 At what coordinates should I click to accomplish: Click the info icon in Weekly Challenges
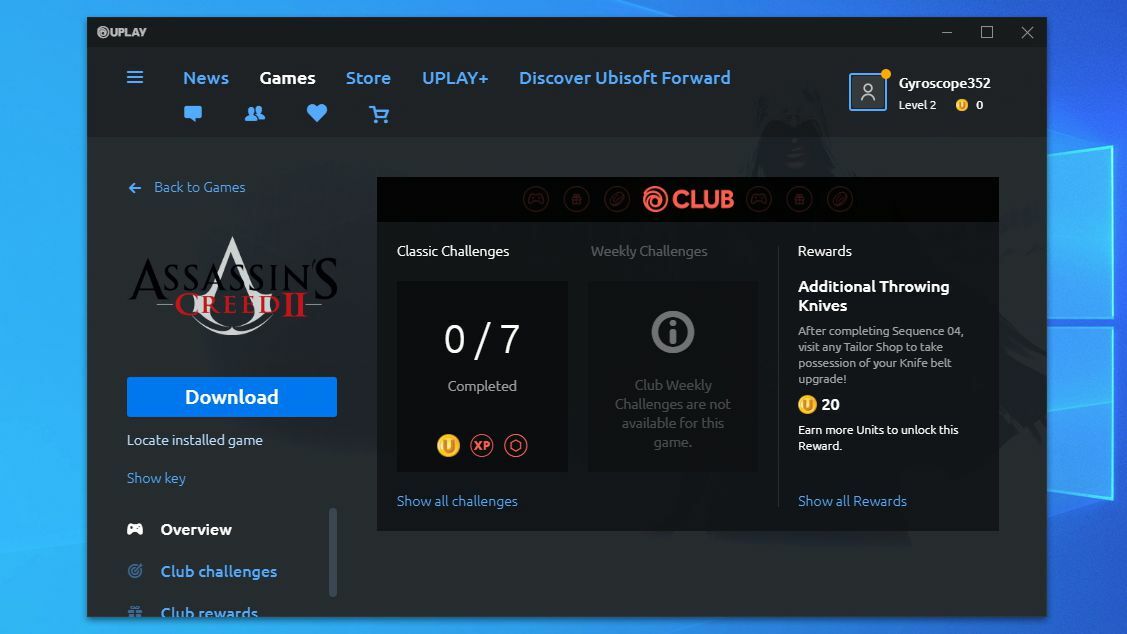673,332
